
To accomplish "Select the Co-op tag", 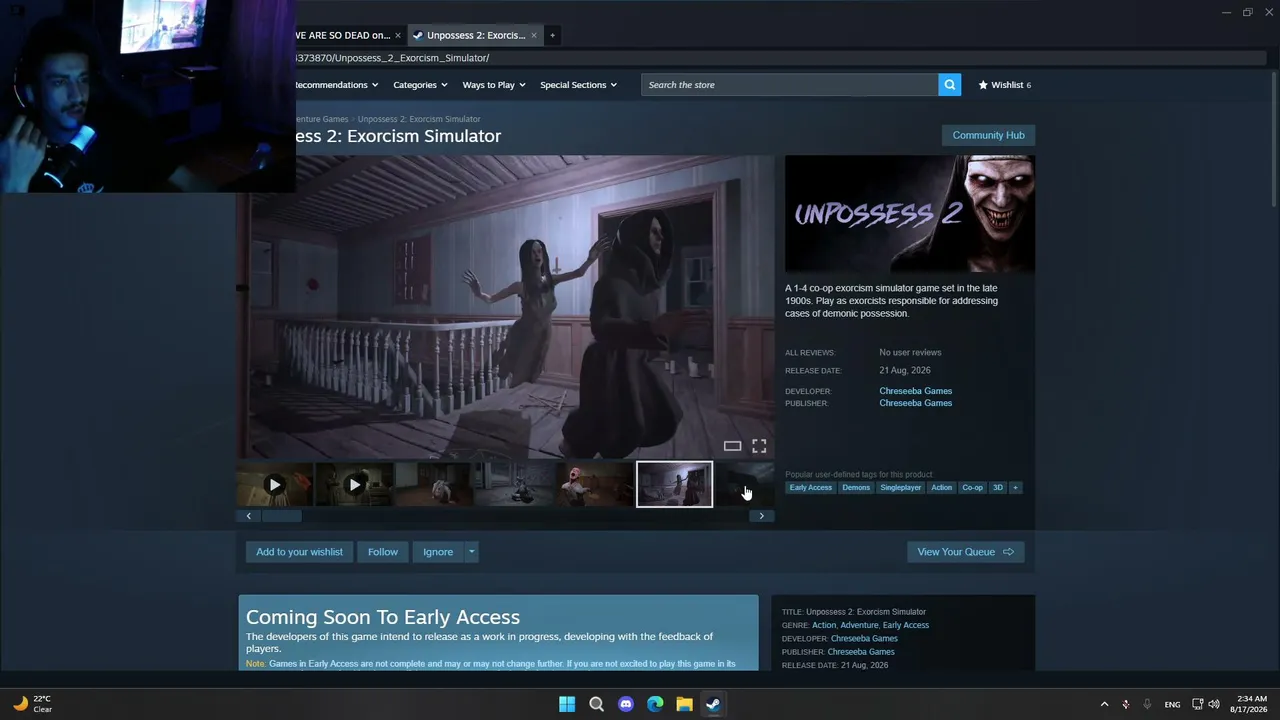I will coord(973,488).
